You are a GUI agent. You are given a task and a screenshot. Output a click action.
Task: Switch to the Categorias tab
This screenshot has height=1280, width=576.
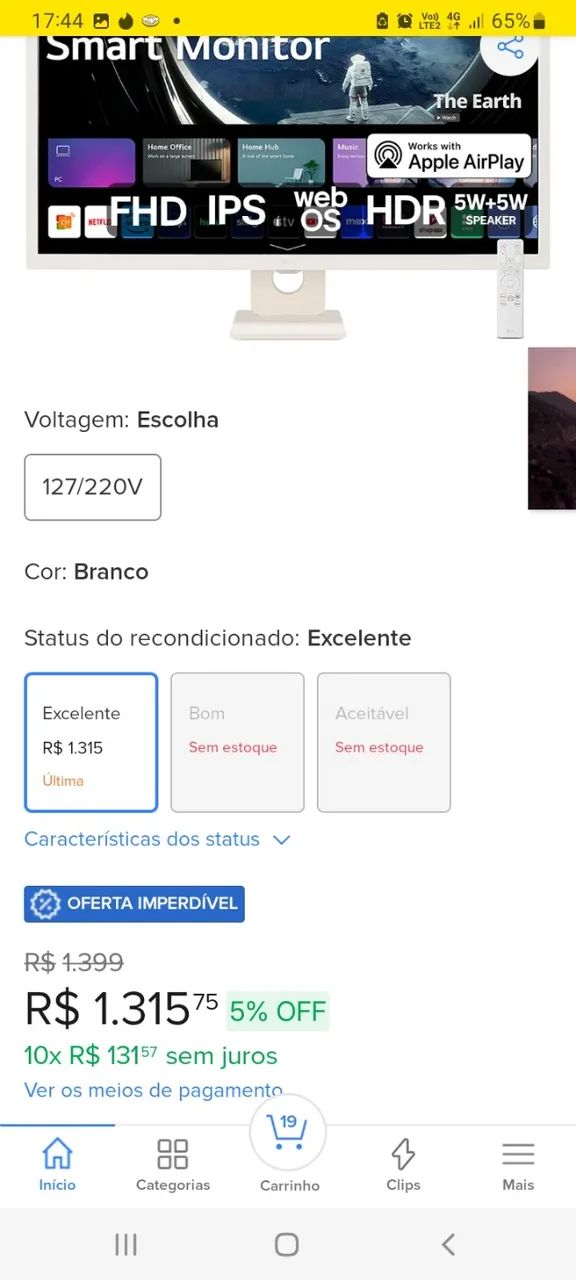click(x=172, y=1166)
